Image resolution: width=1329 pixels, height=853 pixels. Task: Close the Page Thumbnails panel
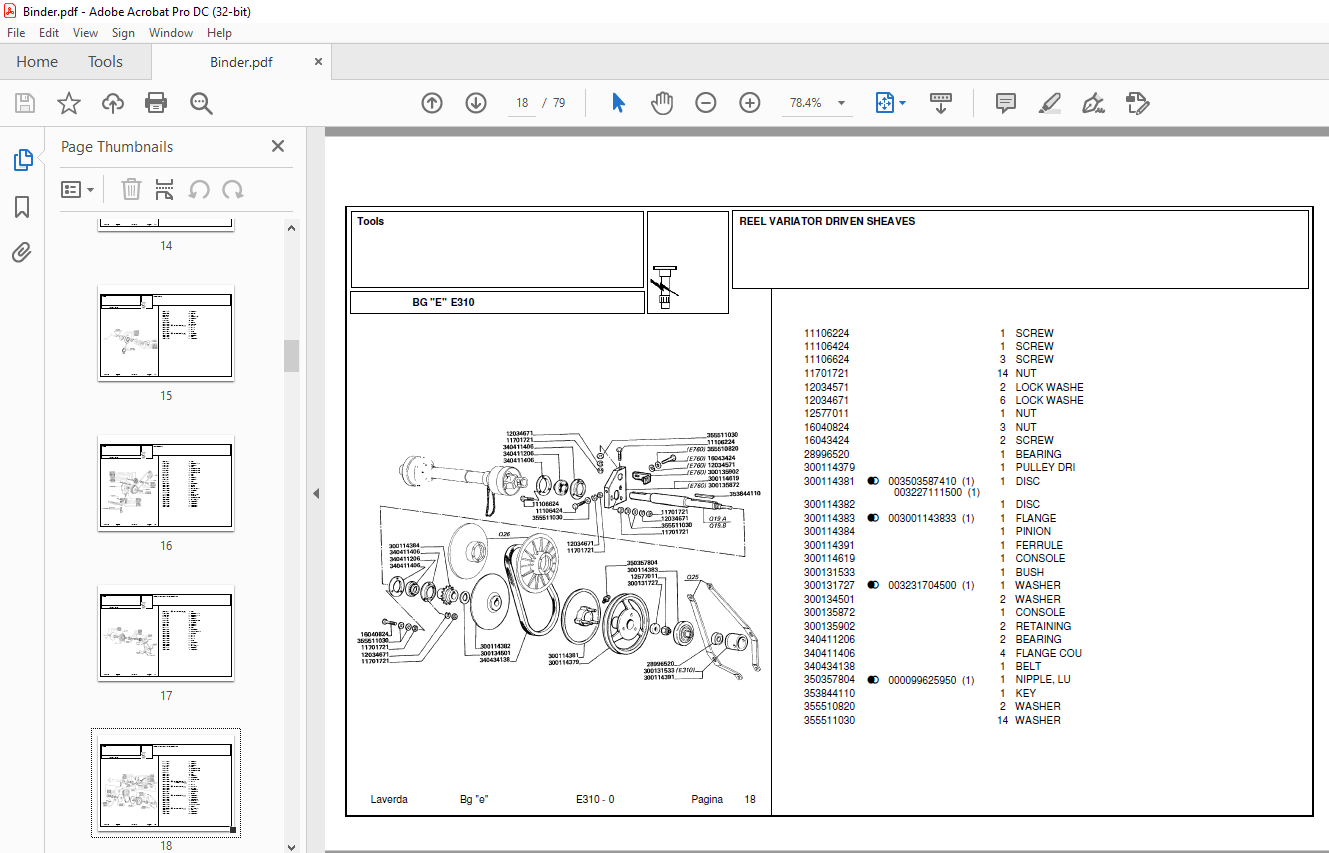tap(278, 146)
